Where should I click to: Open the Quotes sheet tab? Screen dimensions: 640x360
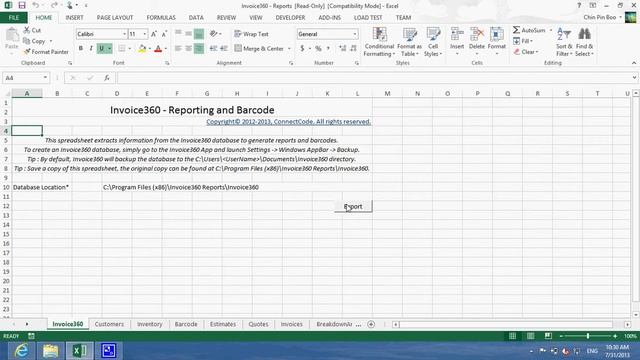point(258,324)
